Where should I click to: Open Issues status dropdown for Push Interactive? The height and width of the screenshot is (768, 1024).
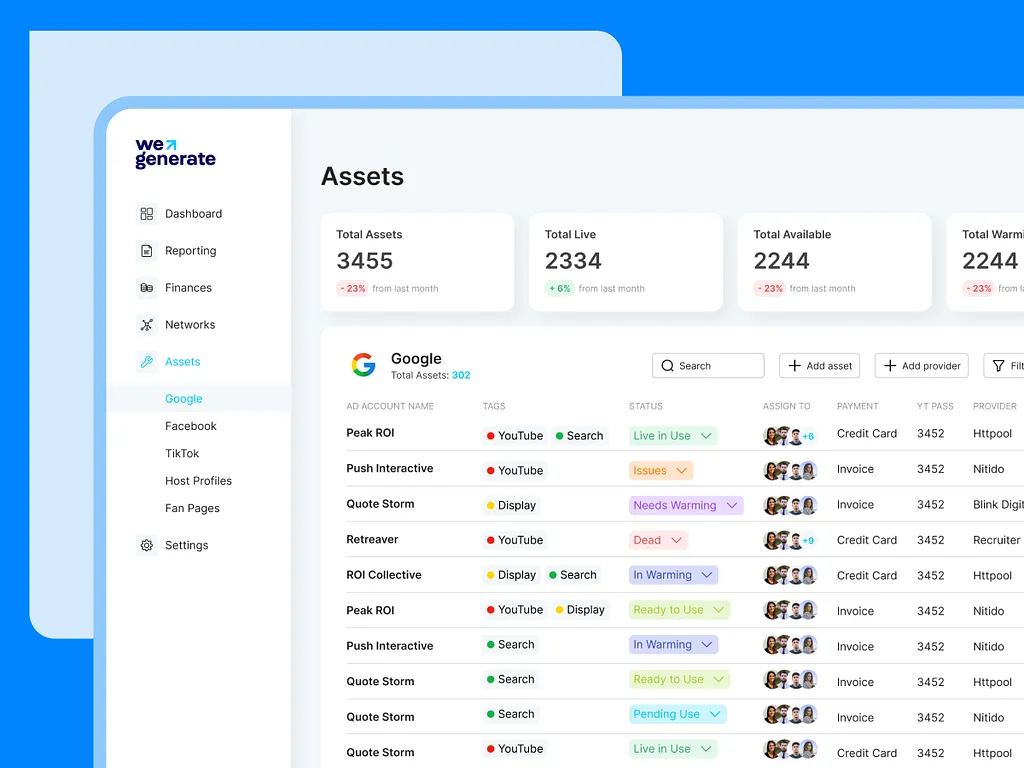click(x=660, y=470)
